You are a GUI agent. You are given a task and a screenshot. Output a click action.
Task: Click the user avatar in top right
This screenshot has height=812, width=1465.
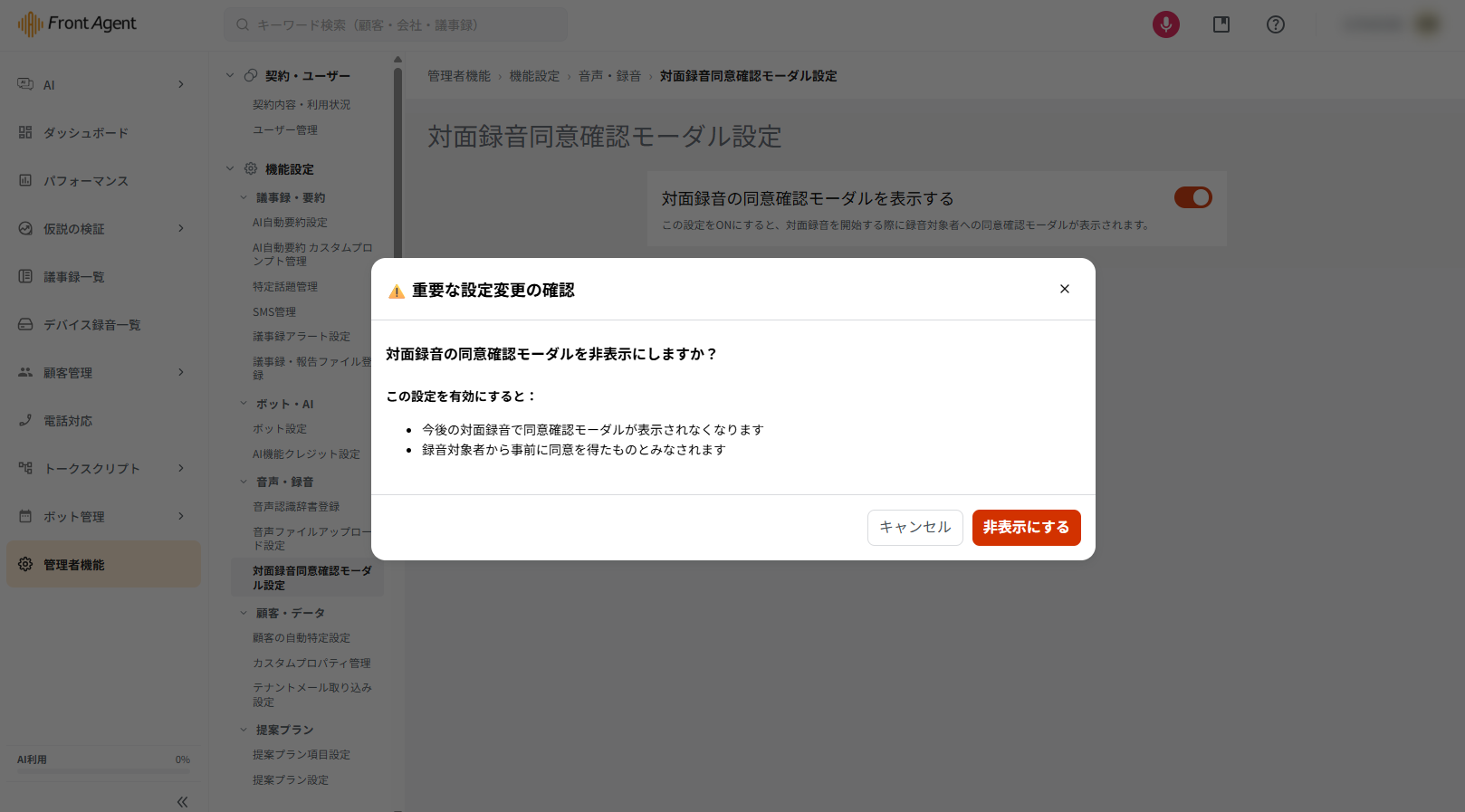(x=1428, y=24)
